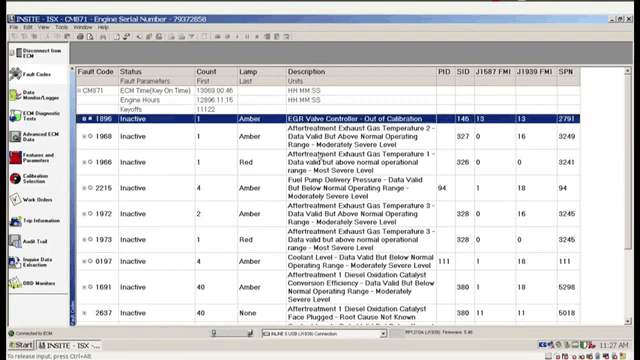Expand fault code 2215 row
This screenshot has height=360, width=640.
coord(84,188)
